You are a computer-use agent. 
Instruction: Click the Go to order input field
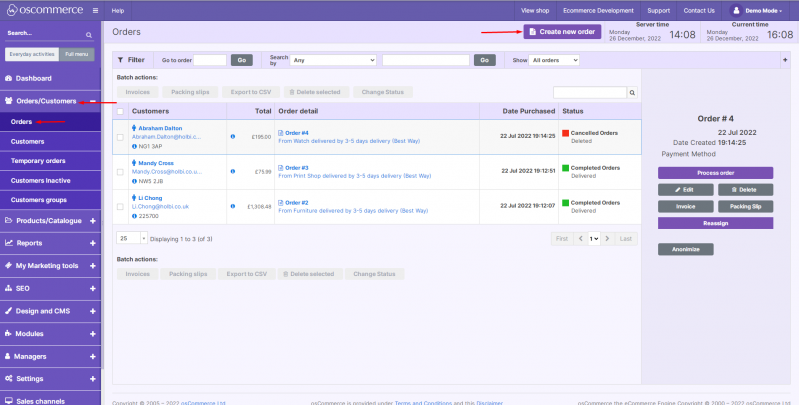[210, 60]
